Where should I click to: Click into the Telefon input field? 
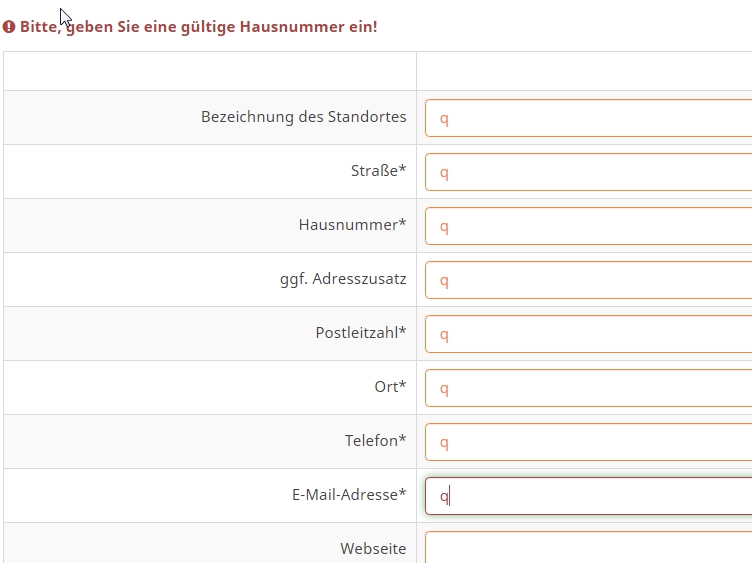pyautogui.click(x=588, y=442)
